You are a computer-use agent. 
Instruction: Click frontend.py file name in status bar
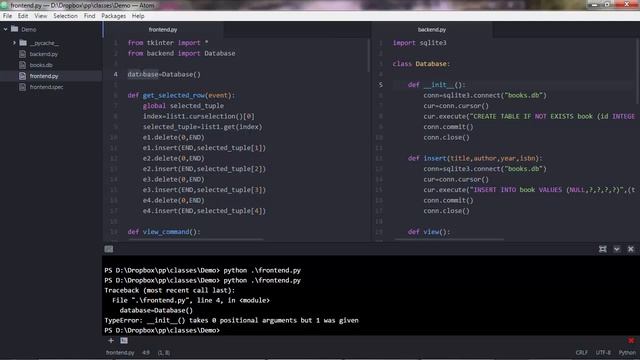coord(120,353)
